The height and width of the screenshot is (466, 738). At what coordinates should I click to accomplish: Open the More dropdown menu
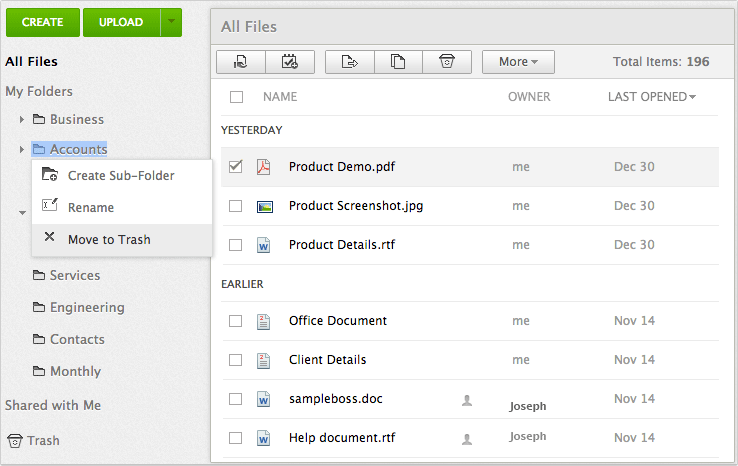(x=518, y=62)
